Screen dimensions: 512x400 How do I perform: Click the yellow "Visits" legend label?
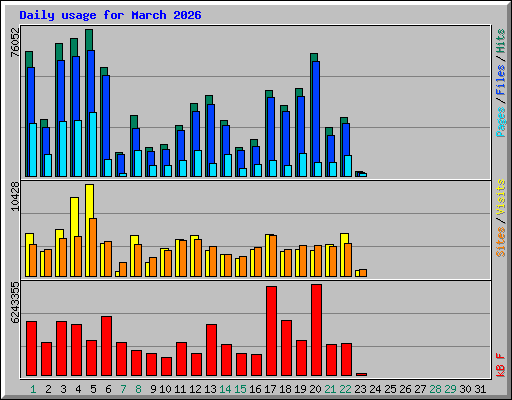[501, 198]
